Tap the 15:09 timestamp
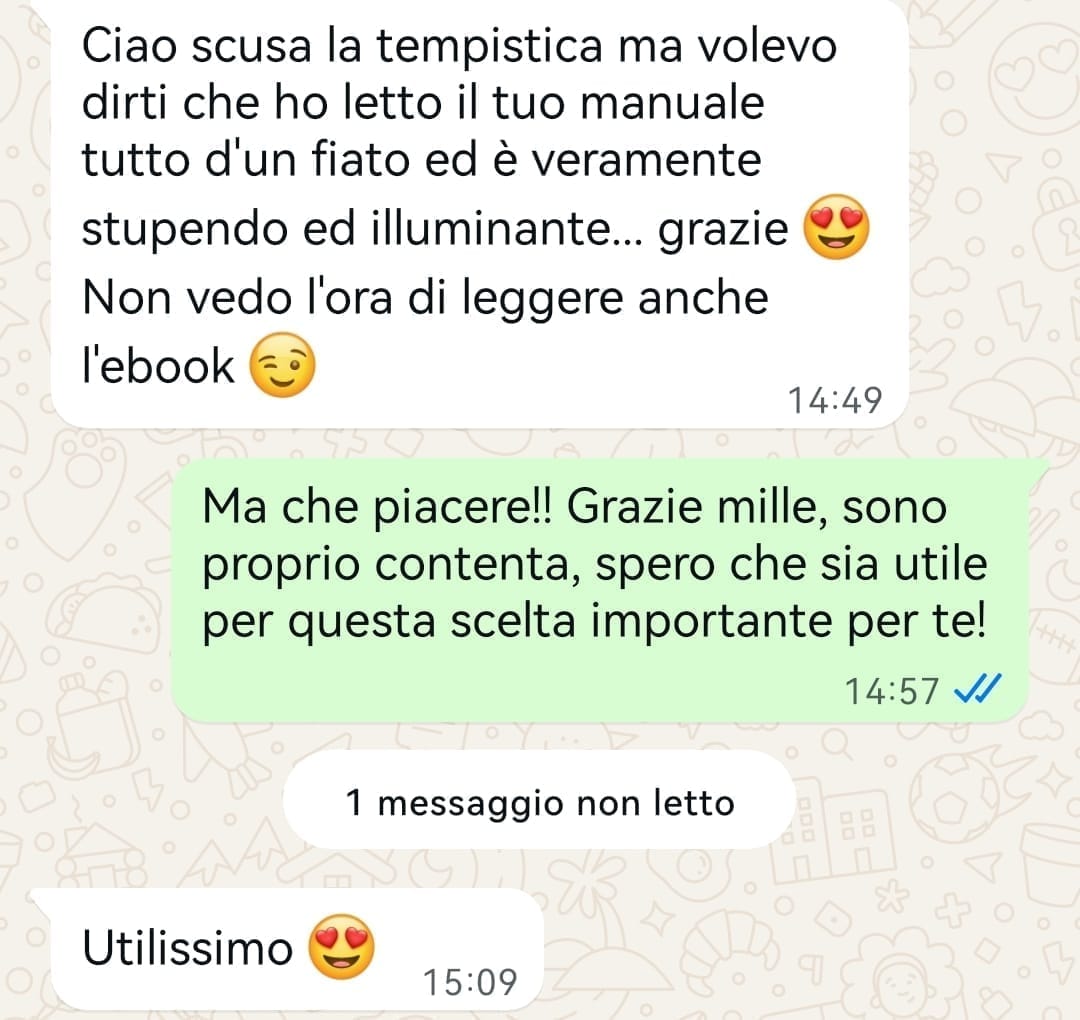 coord(470,982)
